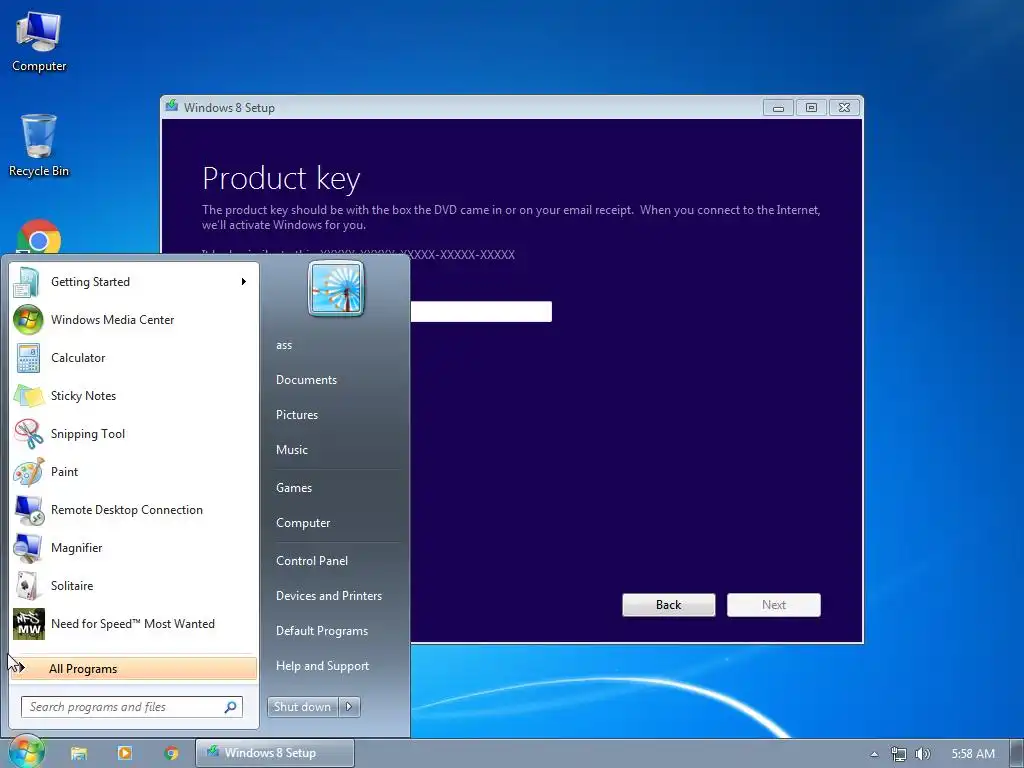Viewport: 1024px width, 768px height.
Task: Click the Sticky Notes icon
Action: [x=28, y=396]
